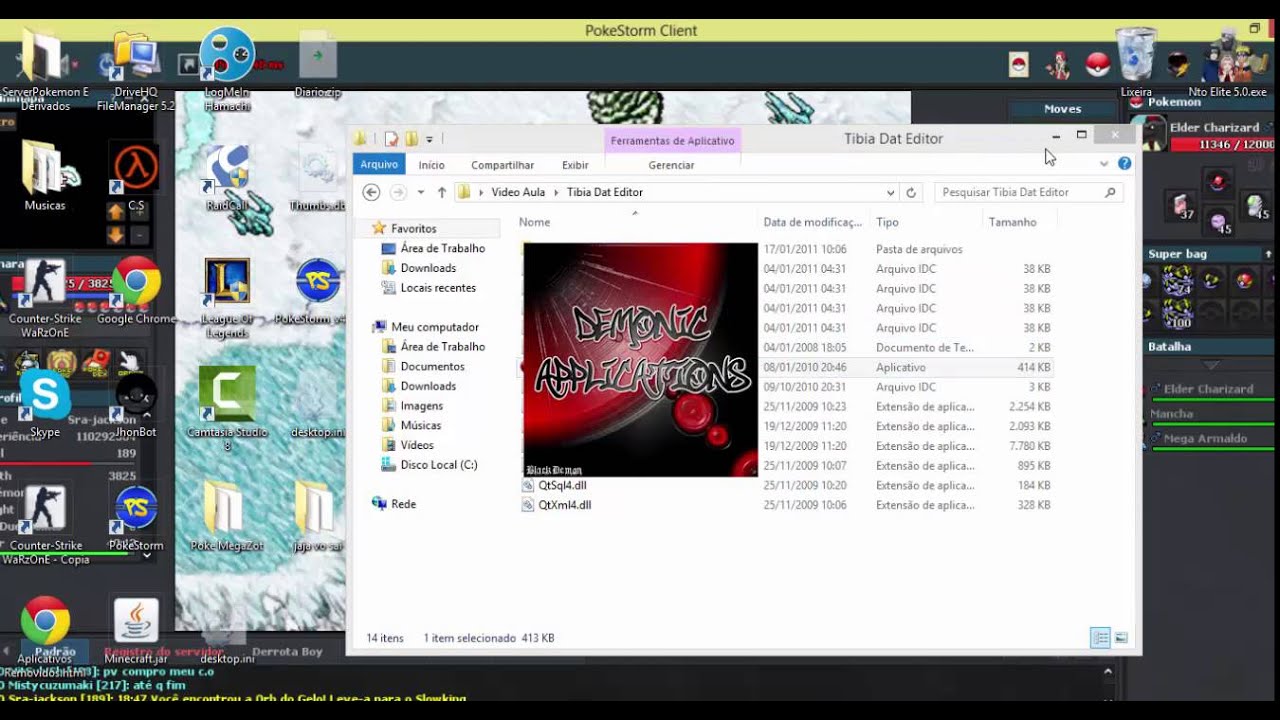The height and width of the screenshot is (720, 1280).
Task: Sort files by Tamanho column
Action: point(1013,222)
